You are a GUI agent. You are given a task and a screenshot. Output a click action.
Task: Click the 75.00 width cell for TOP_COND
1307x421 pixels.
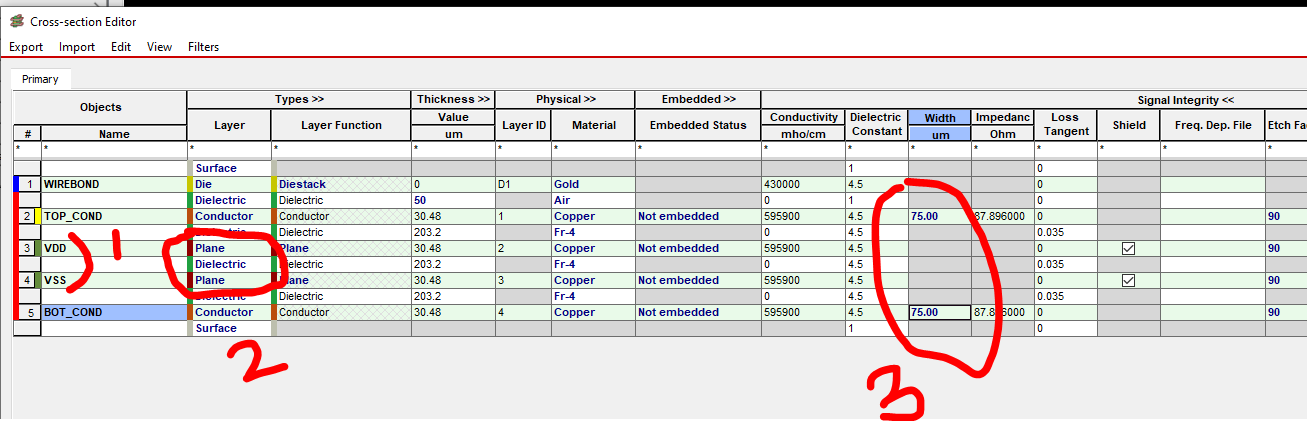939,216
